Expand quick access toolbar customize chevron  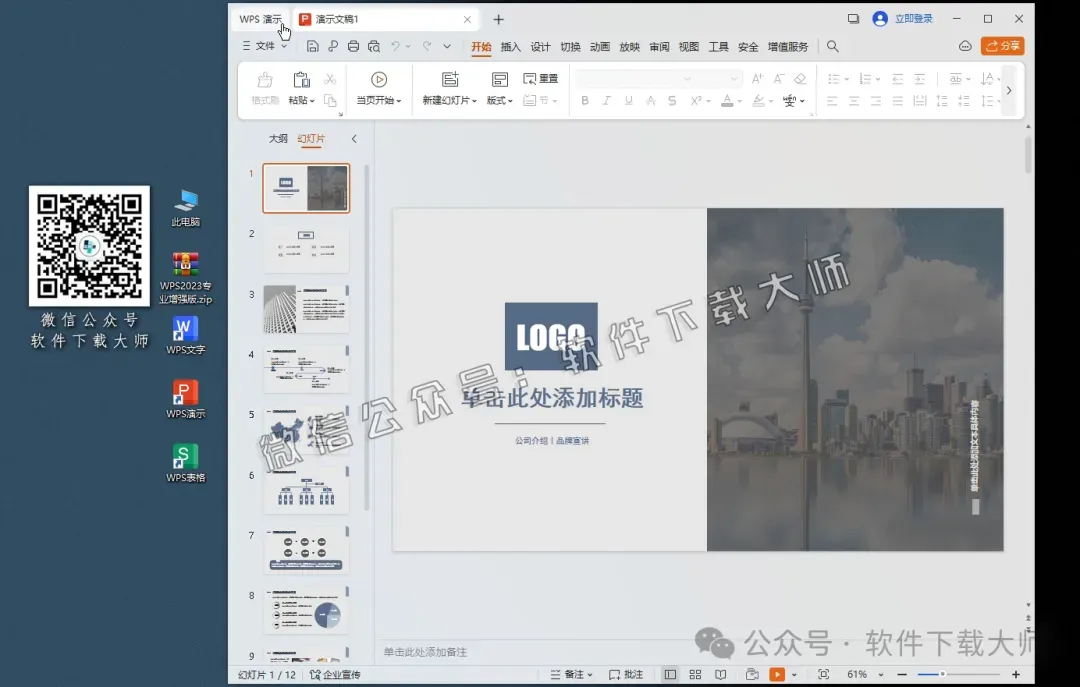[x=447, y=46]
